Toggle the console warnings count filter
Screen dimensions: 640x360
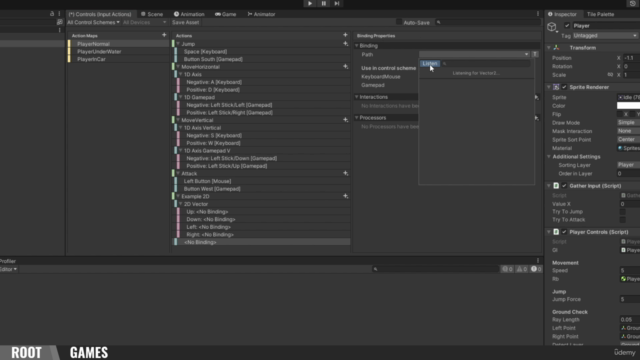[x=522, y=269]
